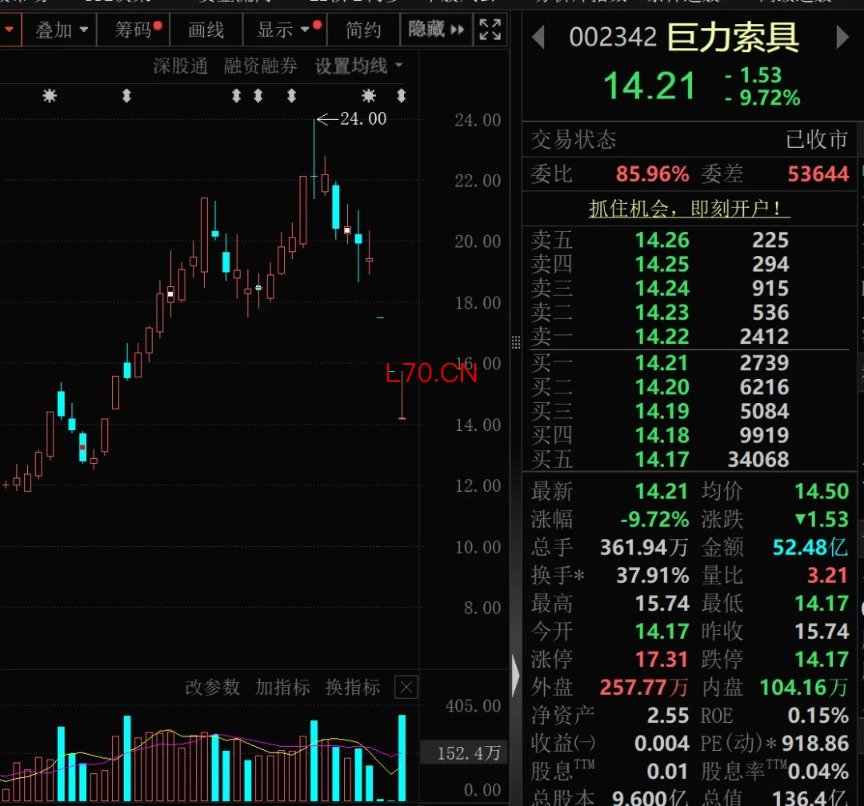Click the second sun-shaped event marker
864x806 pixels.
pos(369,96)
